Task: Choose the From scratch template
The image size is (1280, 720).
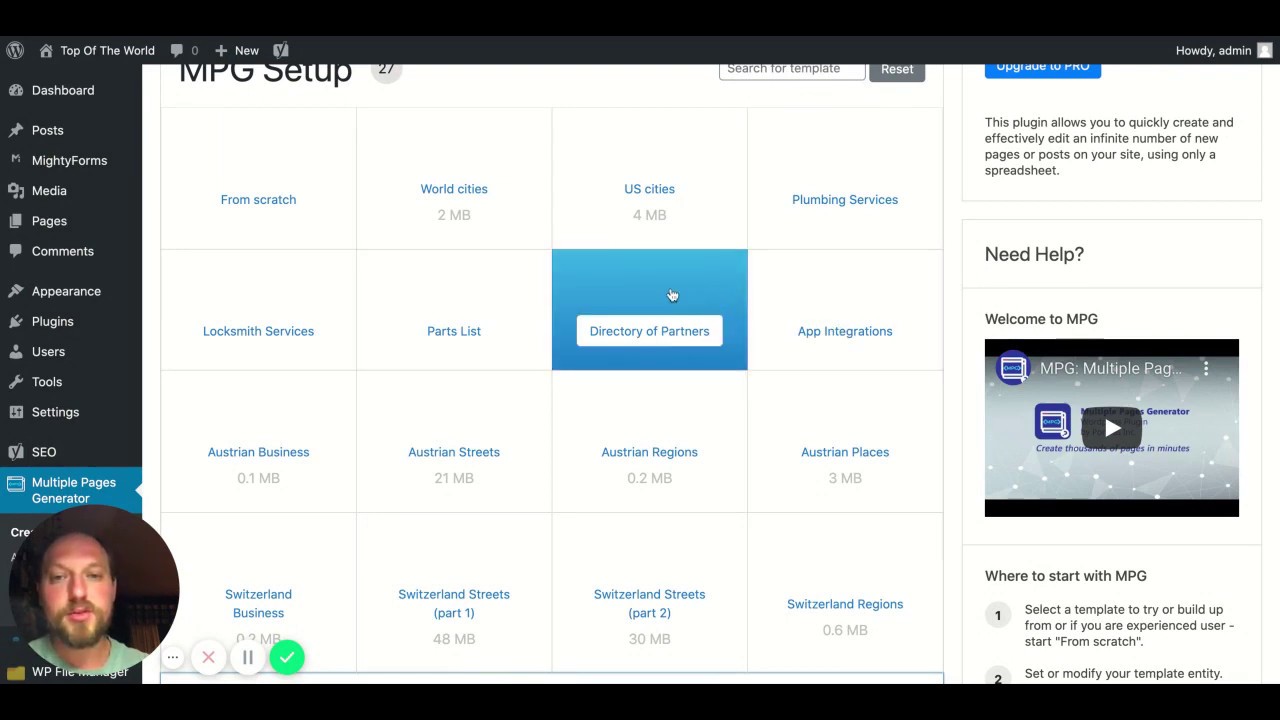Action: pyautogui.click(x=258, y=199)
